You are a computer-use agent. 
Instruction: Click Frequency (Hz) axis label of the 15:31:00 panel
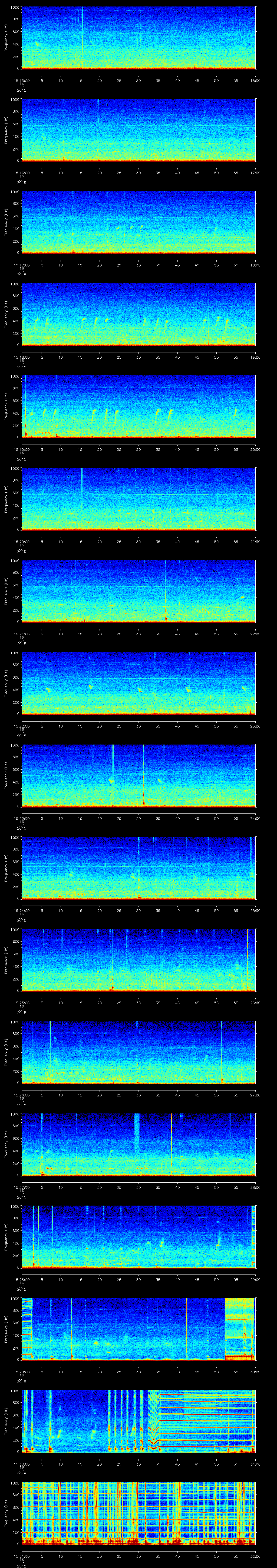(6, 1514)
